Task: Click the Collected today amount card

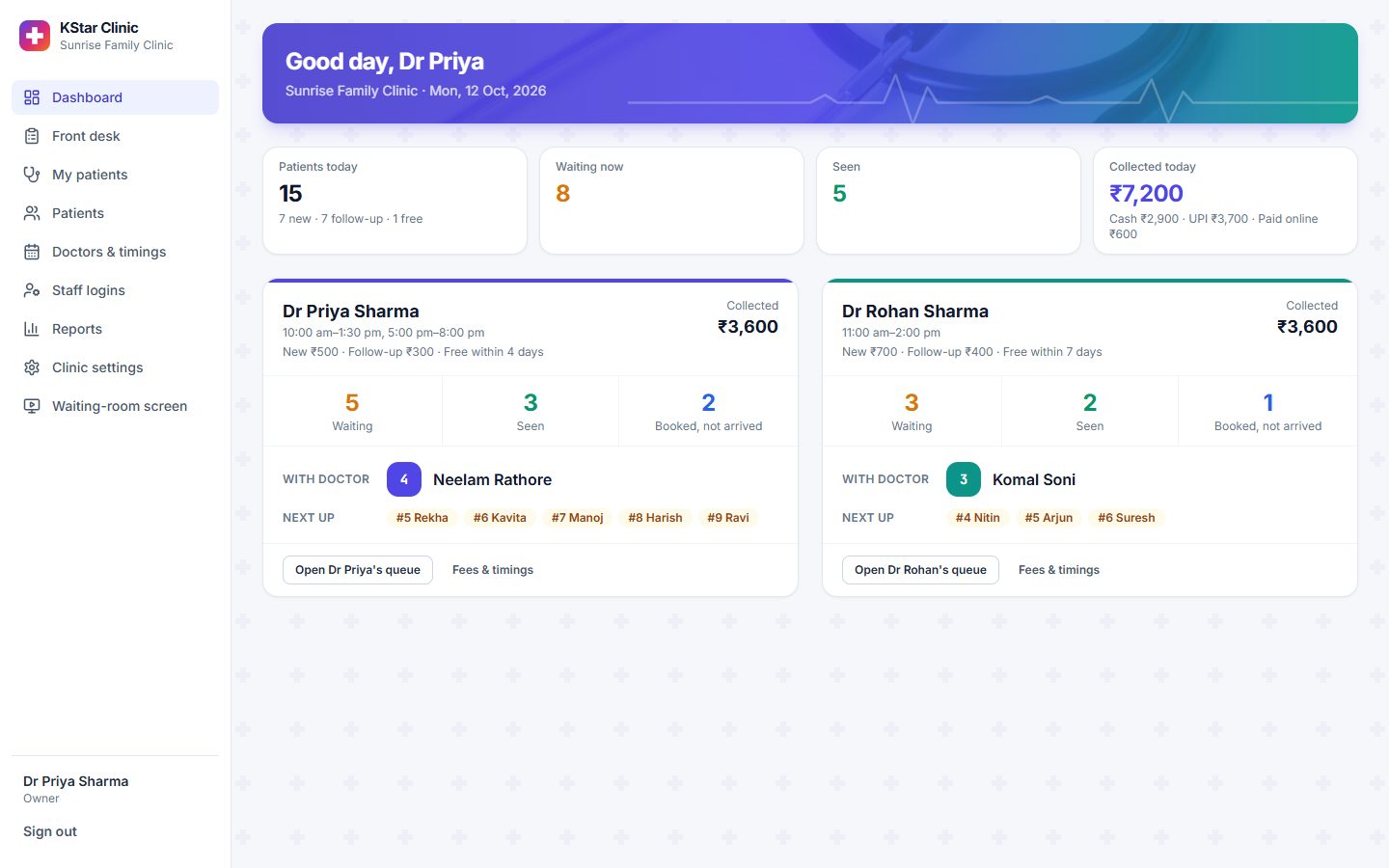Action: pyautogui.click(x=1225, y=201)
